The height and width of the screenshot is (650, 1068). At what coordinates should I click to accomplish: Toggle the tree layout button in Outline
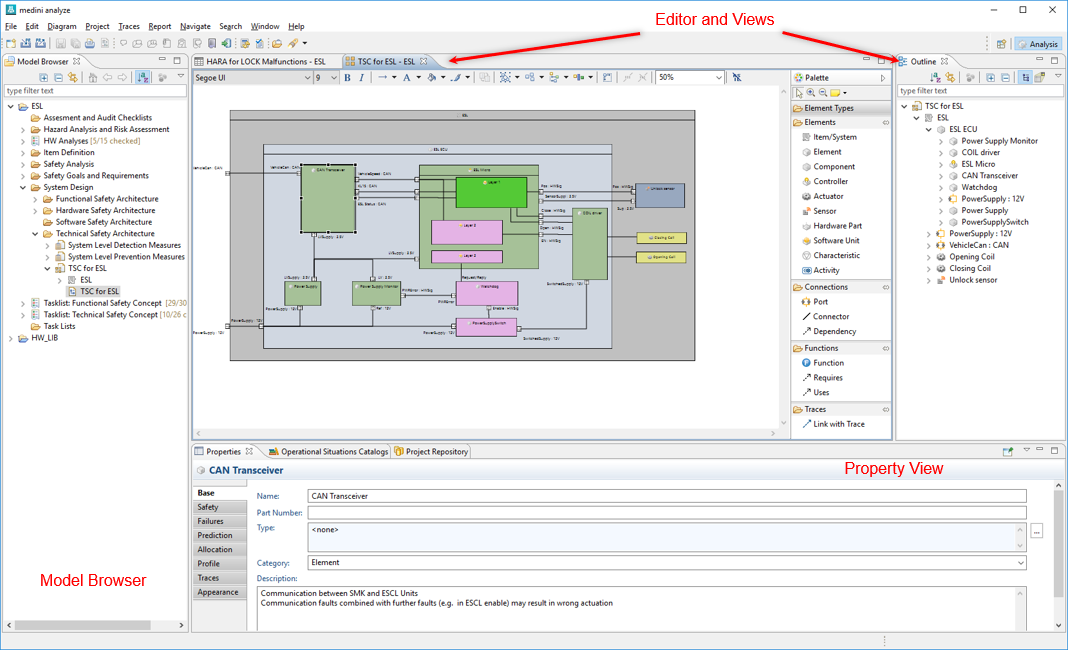pyautogui.click(x=1026, y=77)
